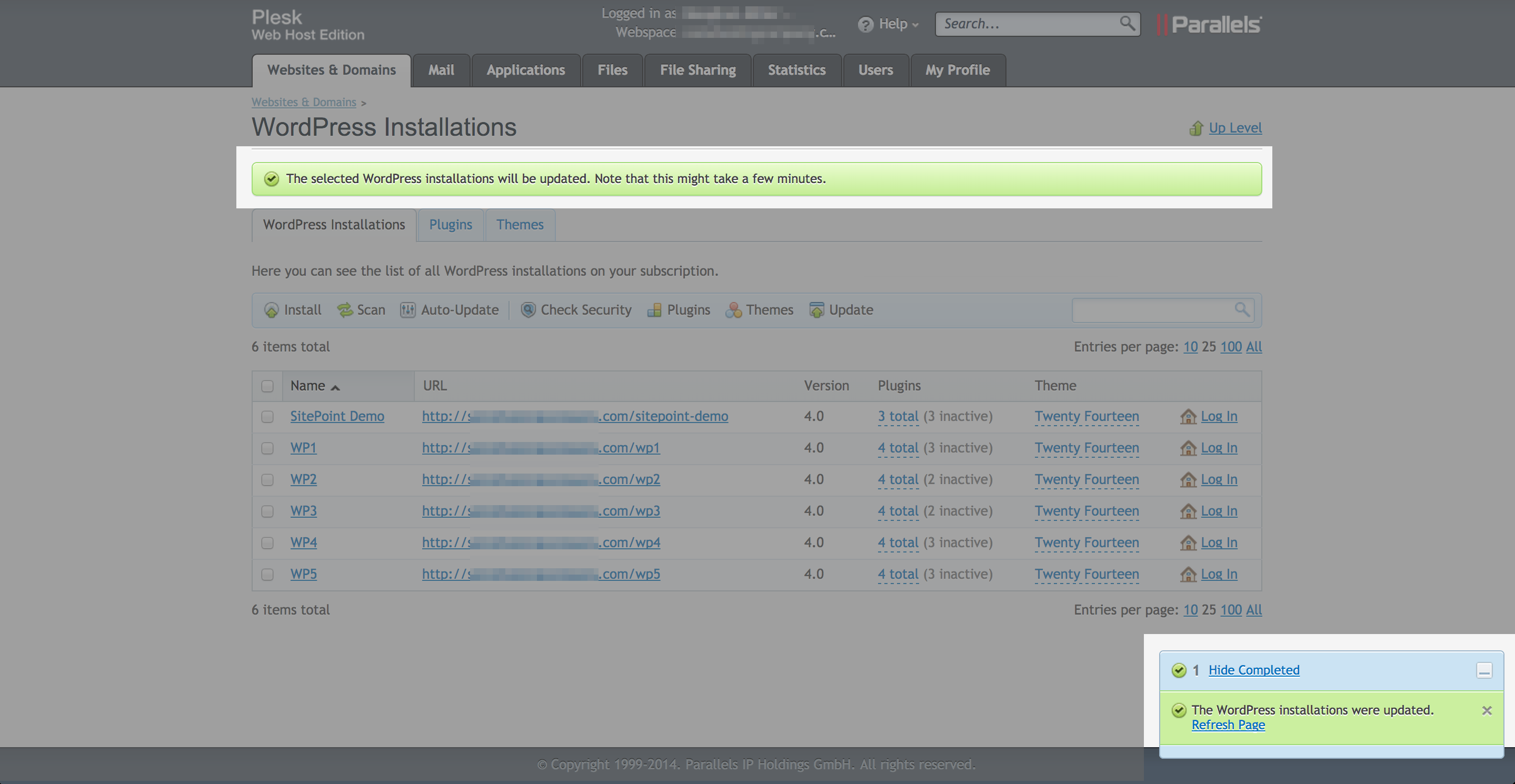Image resolution: width=1515 pixels, height=784 pixels.
Task: Click the house icon in WP1 row
Action: tap(1188, 448)
